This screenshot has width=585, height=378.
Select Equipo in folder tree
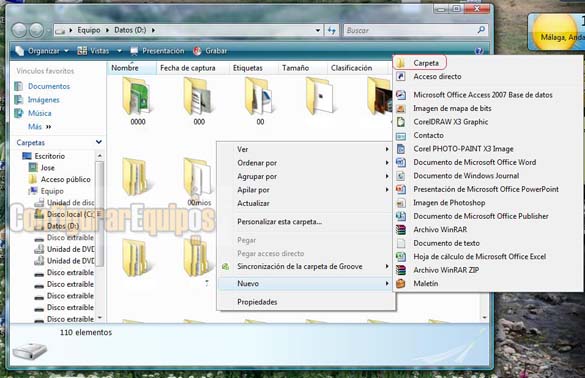[x=52, y=191]
